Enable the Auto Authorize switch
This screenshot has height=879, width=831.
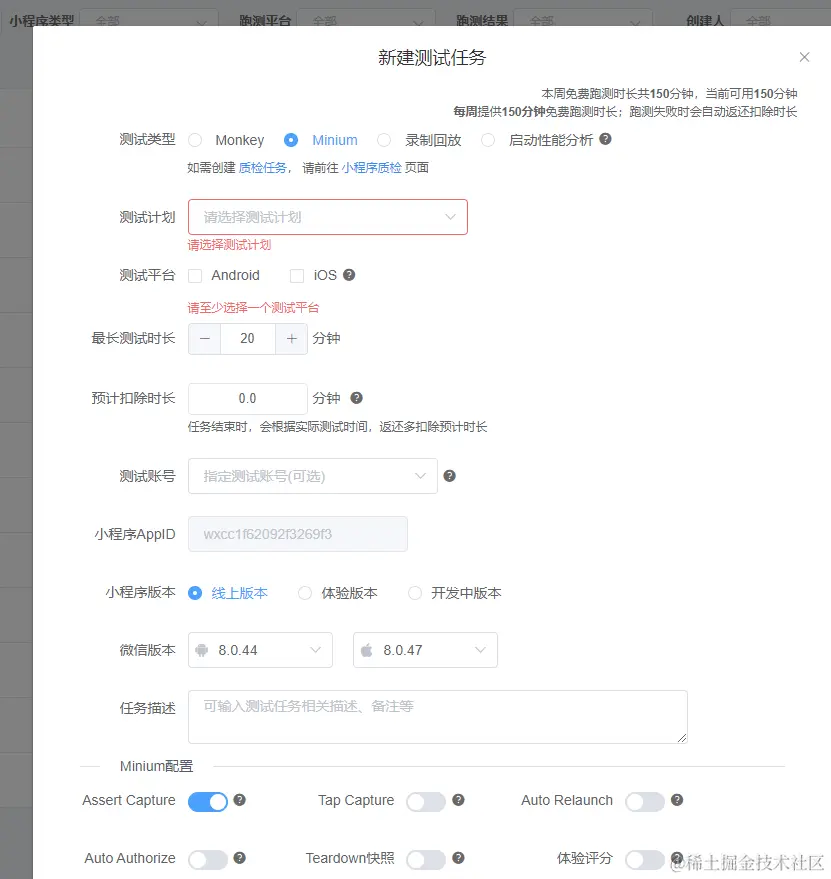pos(207,859)
